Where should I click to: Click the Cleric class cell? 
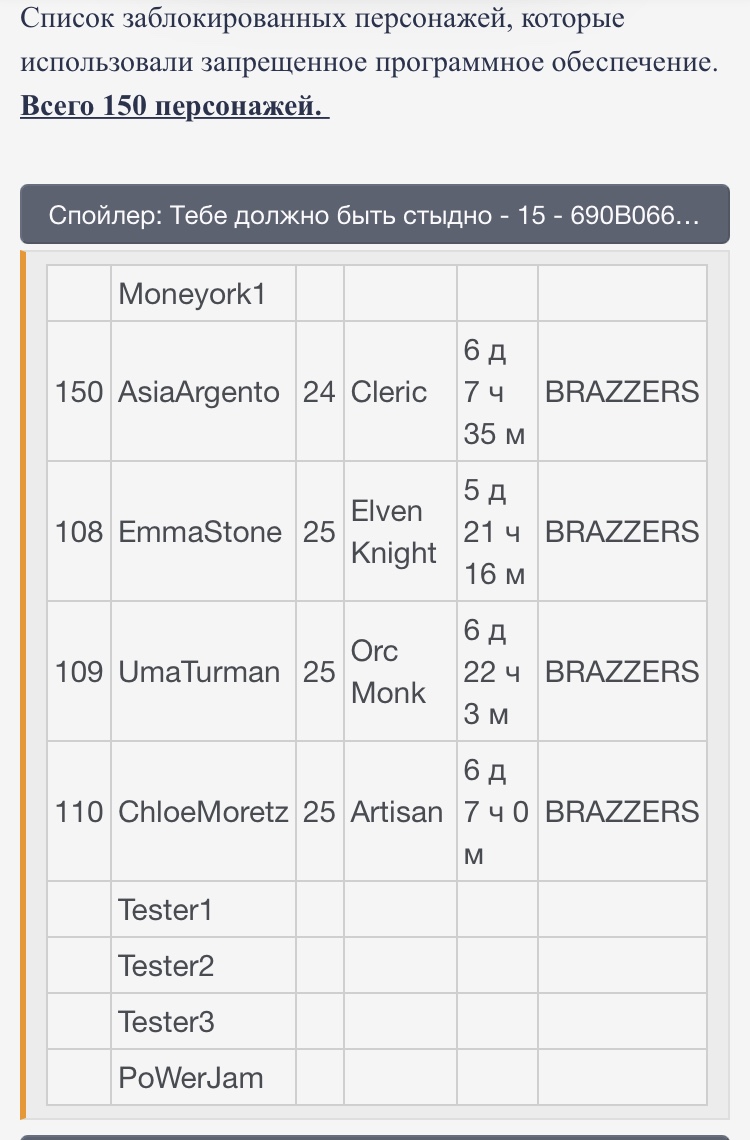pos(400,392)
